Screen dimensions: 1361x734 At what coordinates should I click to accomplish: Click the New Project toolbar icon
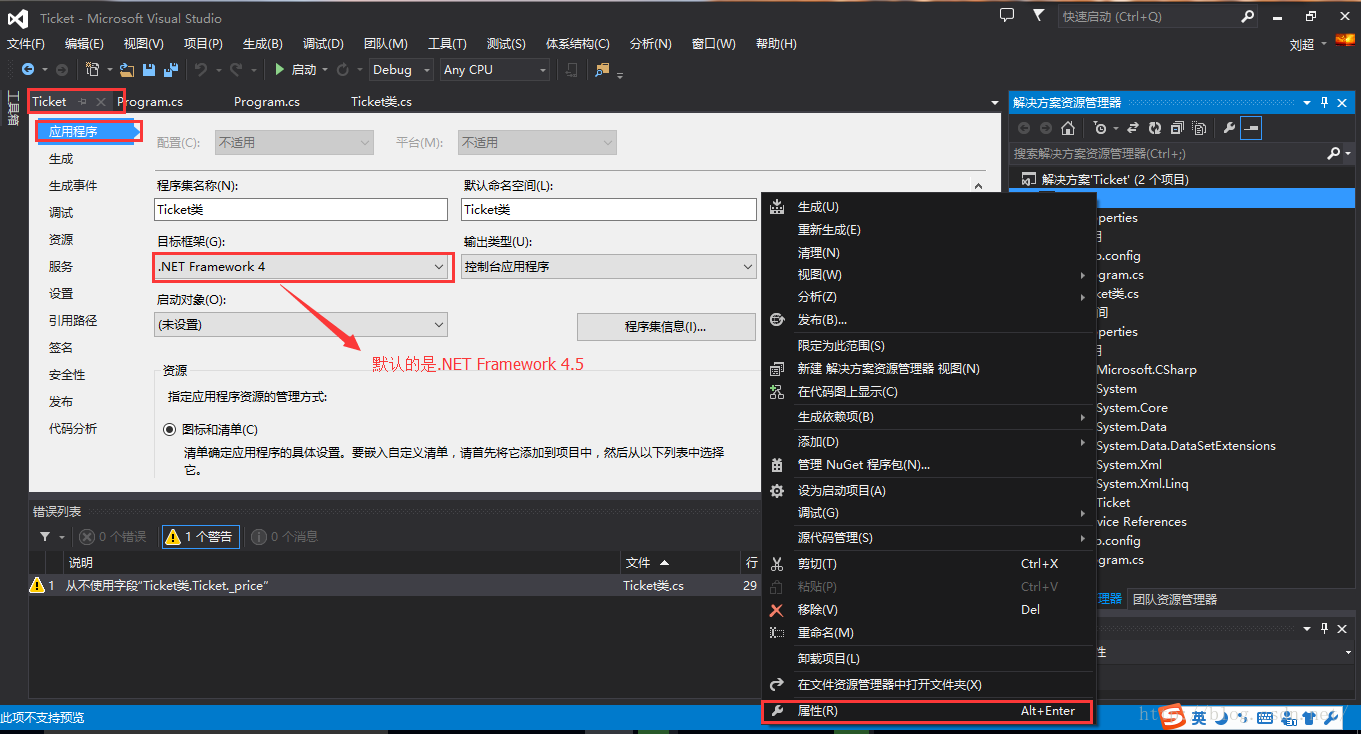[92, 70]
